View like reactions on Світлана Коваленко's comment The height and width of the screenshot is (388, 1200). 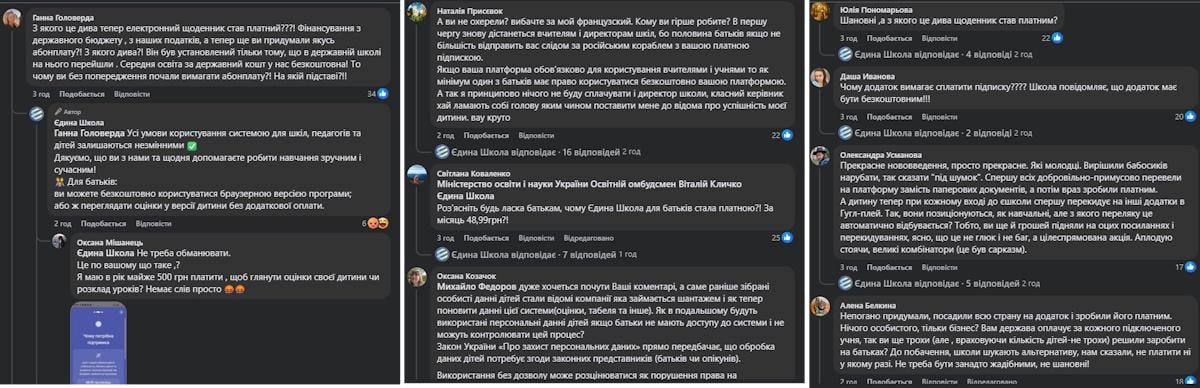(781, 237)
